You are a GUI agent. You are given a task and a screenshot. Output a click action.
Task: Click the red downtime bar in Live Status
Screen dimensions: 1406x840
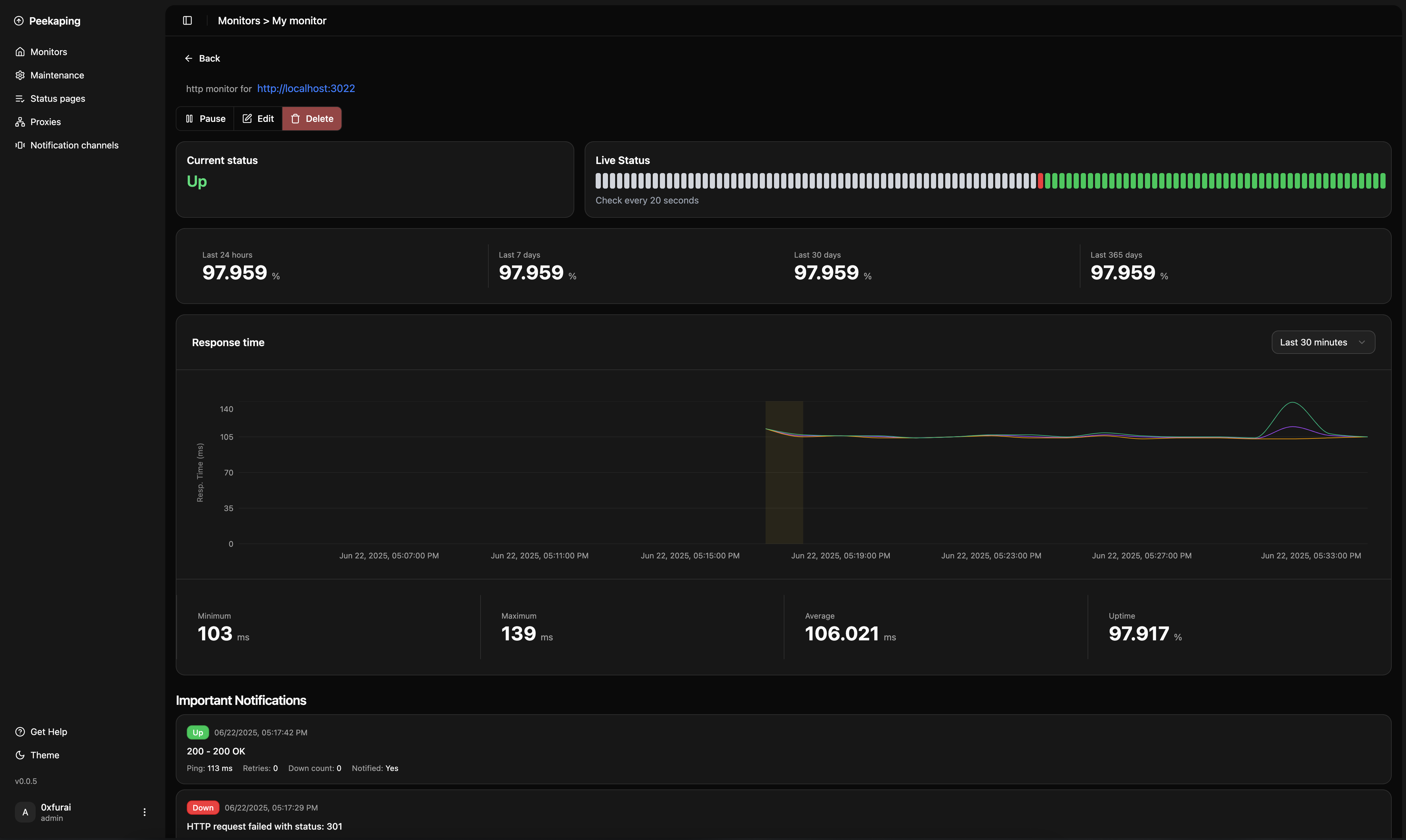(1041, 181)
